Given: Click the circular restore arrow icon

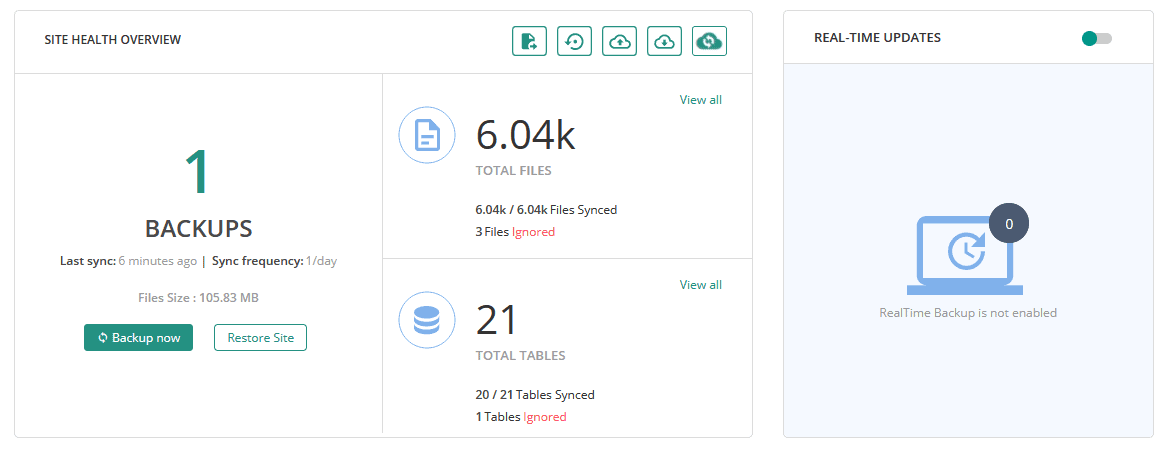Looking at the screenshot, I should click(x=574, y=41).
